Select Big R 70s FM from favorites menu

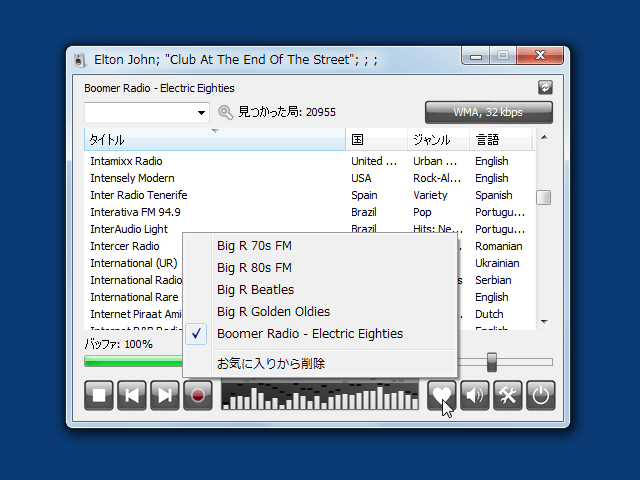[320, 246]
